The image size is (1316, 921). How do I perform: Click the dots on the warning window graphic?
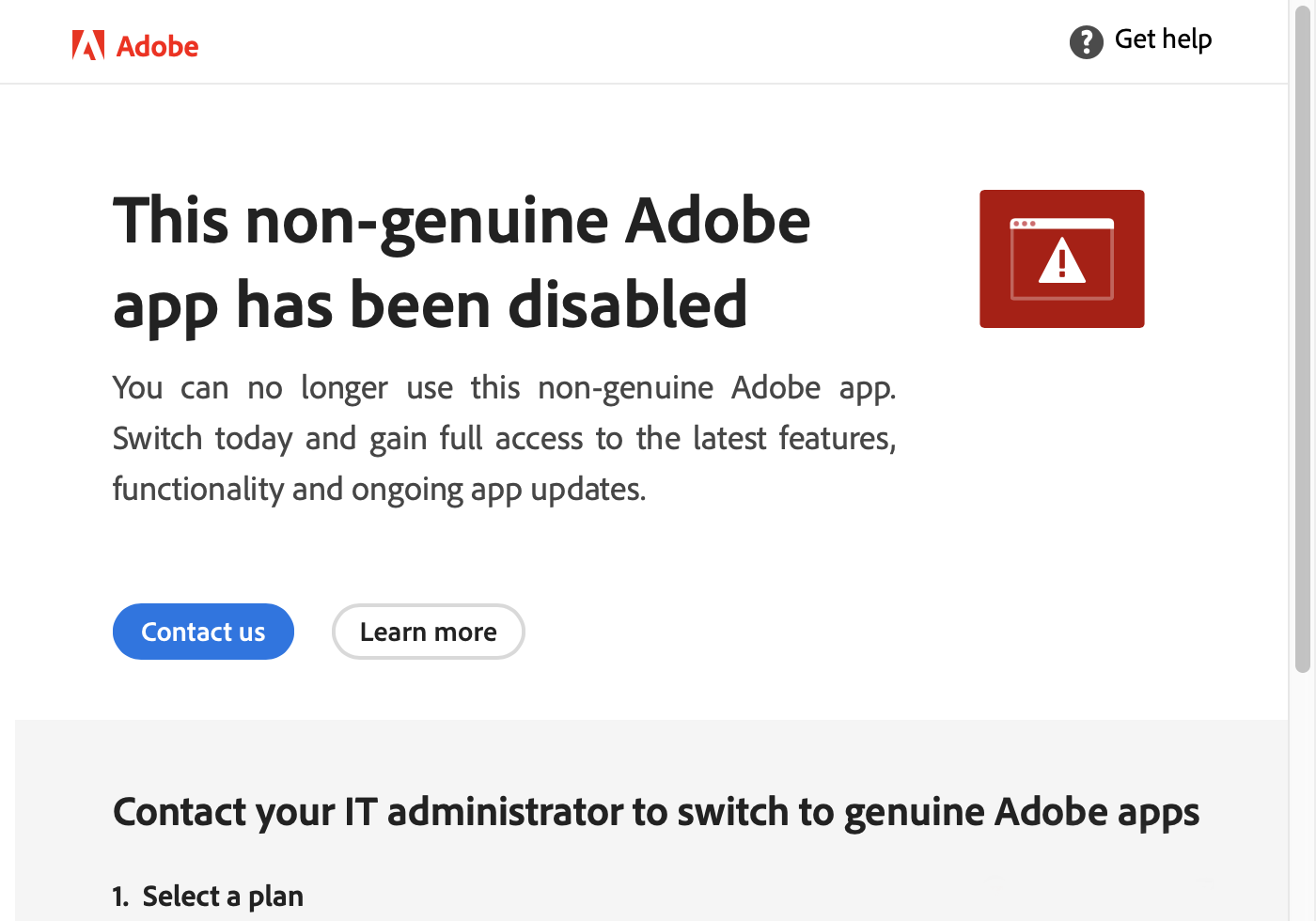(1025, 223)
